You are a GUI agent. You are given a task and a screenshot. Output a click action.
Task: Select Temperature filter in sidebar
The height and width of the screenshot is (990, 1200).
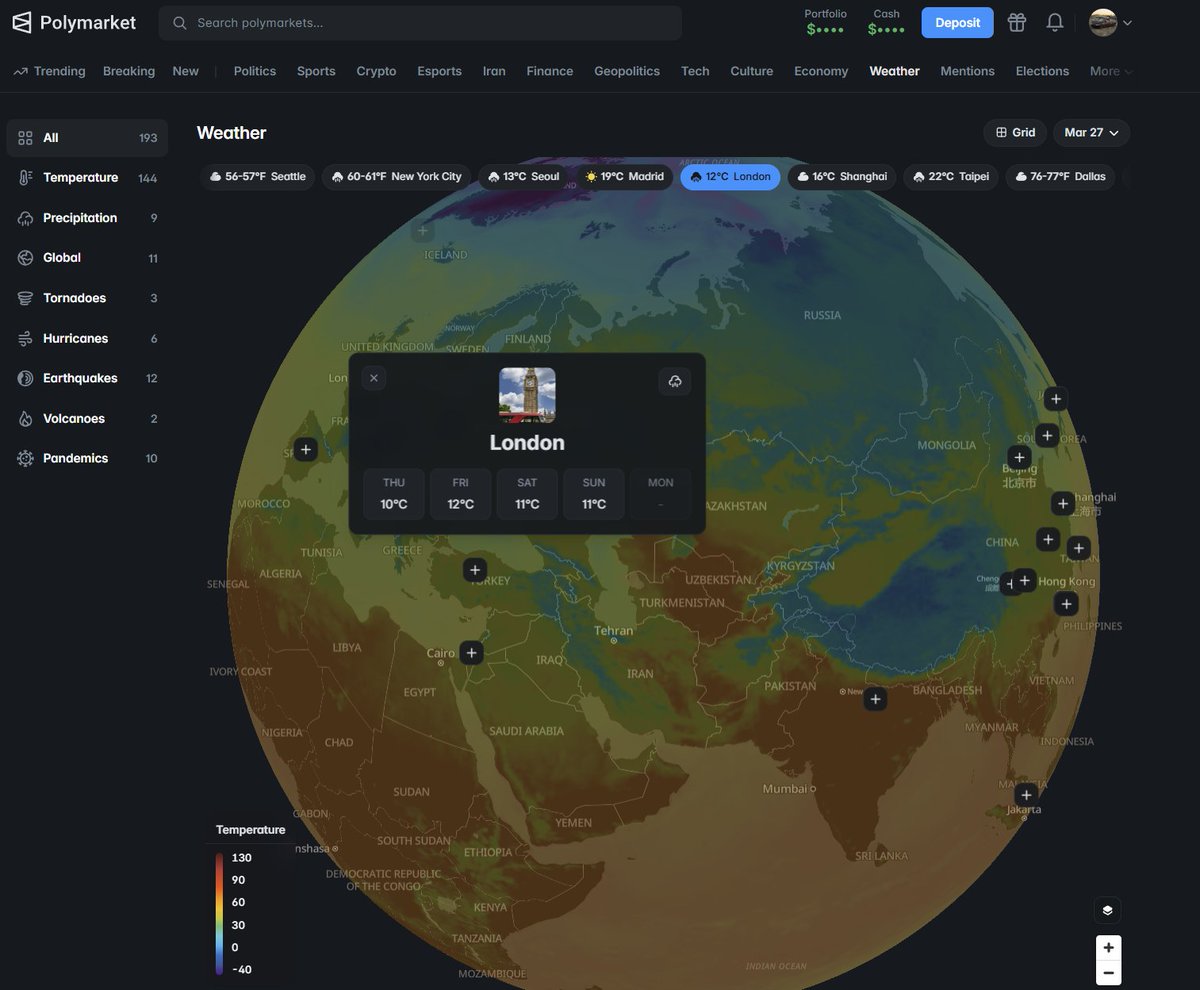click(87, 178)
